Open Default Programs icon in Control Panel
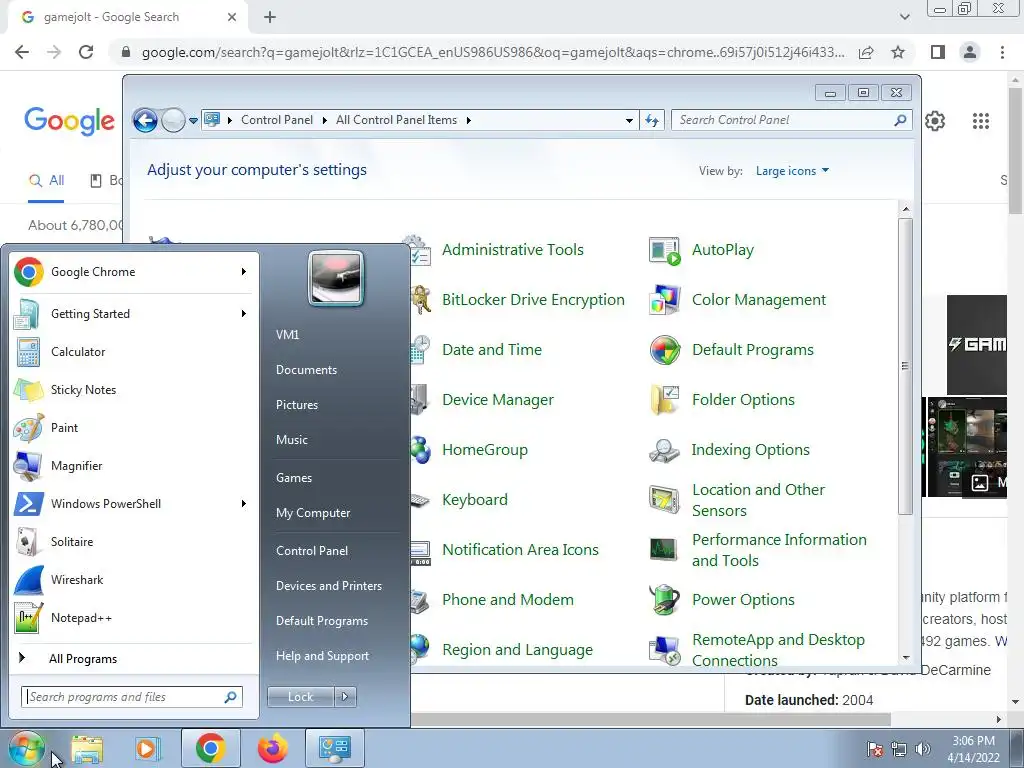This screenshot has height=768, width=1024. (x=665, y=350)
